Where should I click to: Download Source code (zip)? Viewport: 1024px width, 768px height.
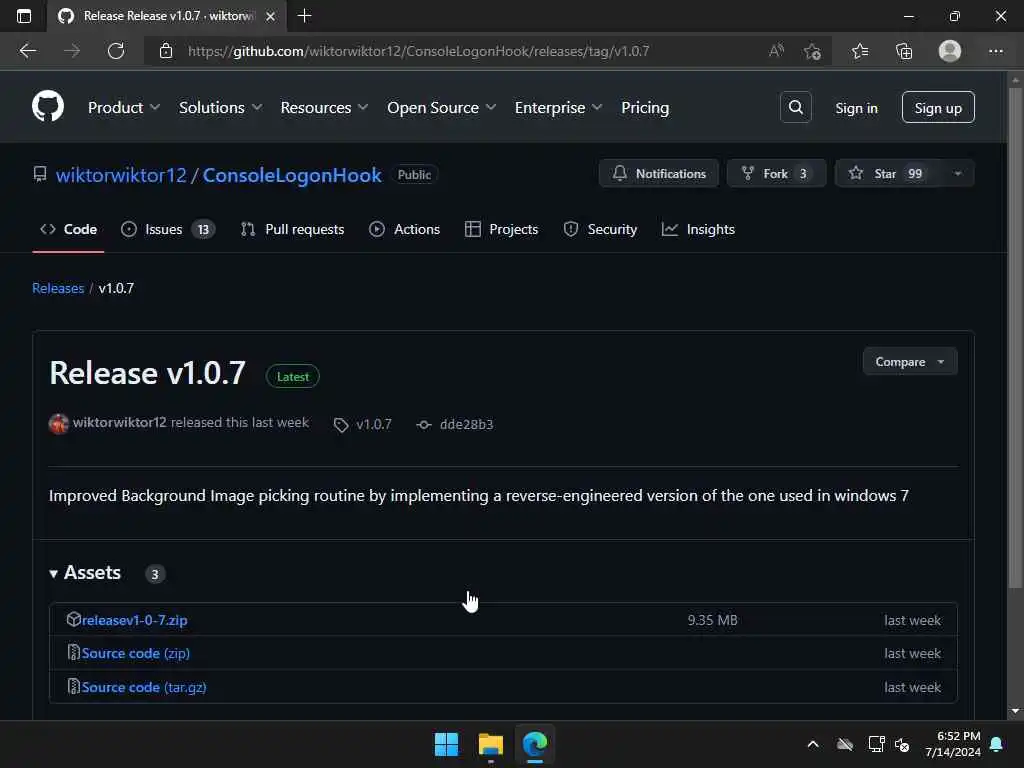[136, 653]
